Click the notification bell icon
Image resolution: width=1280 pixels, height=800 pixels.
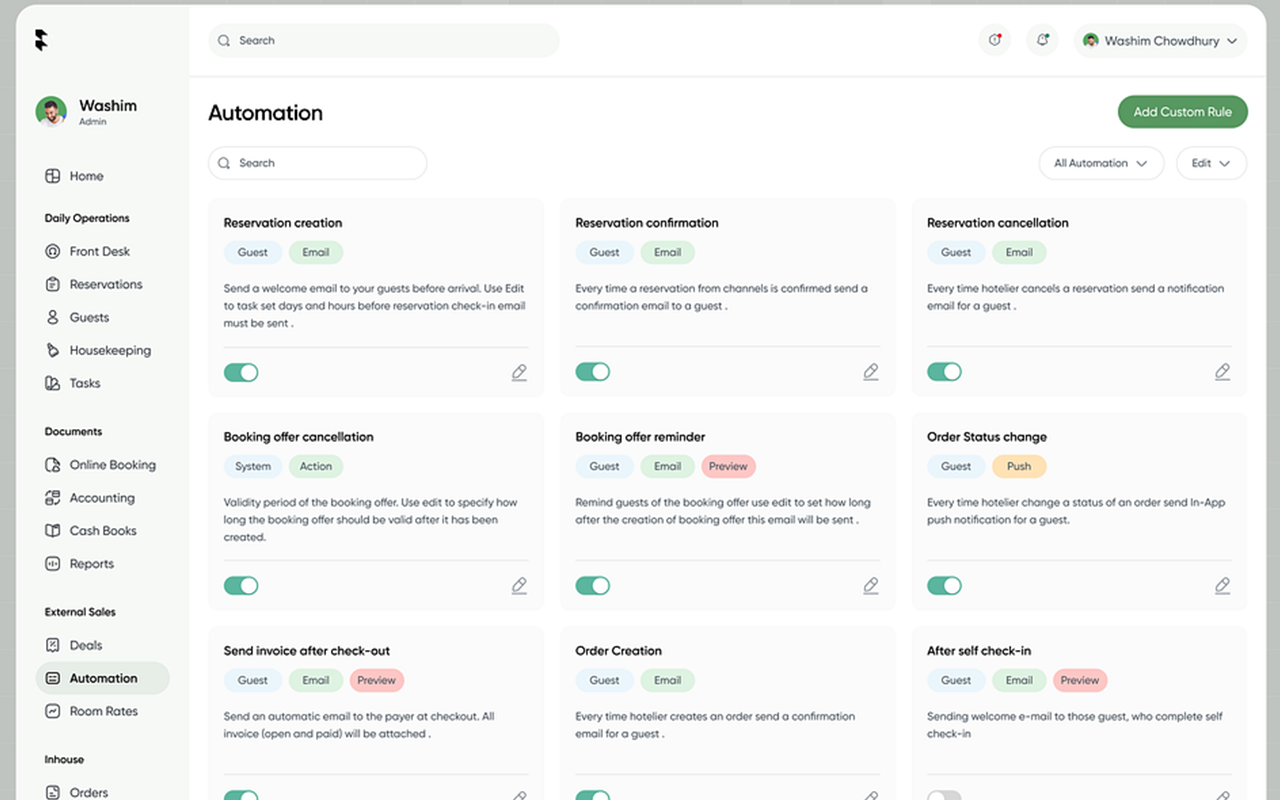(x=1042, y=40)
